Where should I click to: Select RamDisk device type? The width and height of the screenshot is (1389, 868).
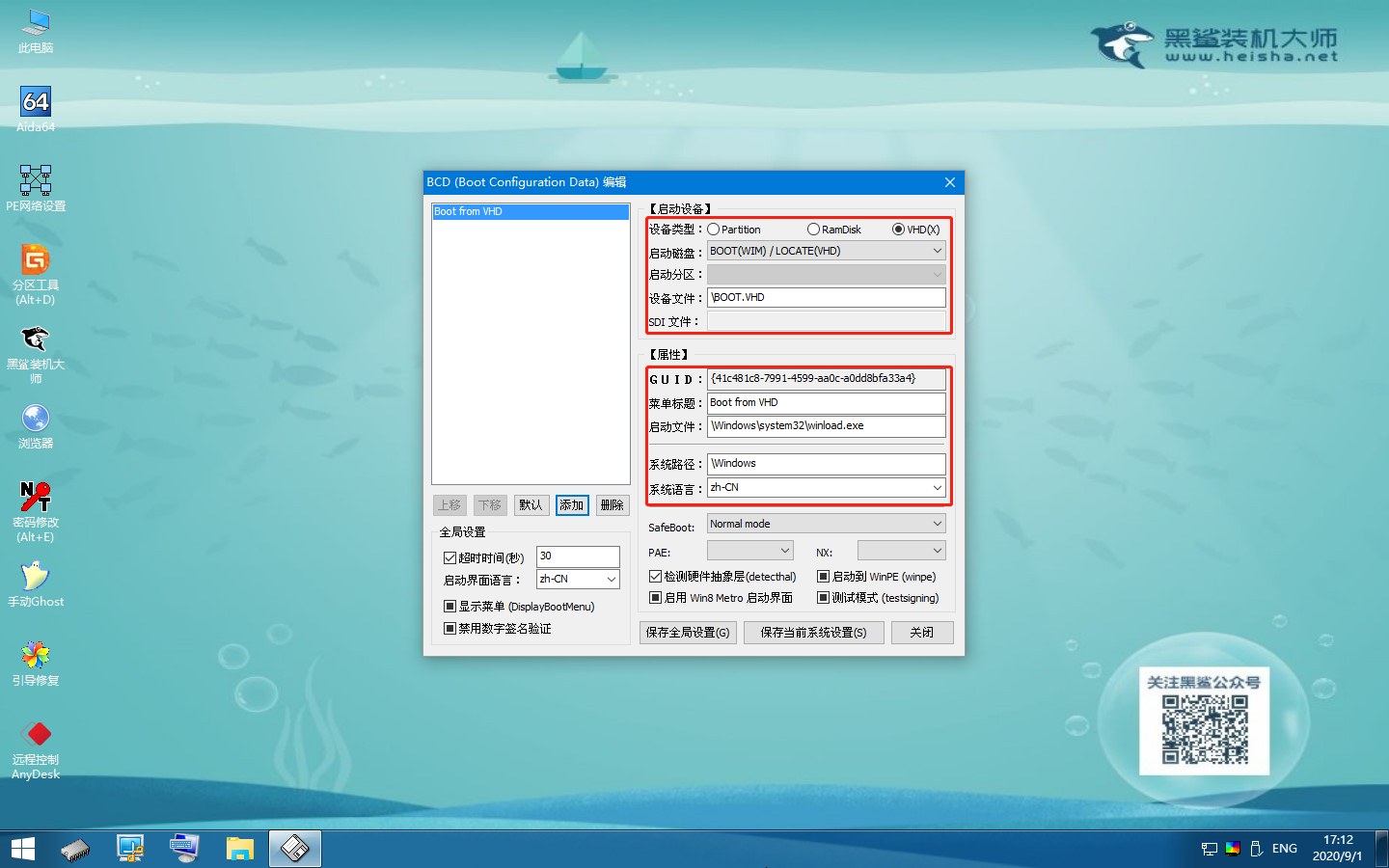(834, 230)
